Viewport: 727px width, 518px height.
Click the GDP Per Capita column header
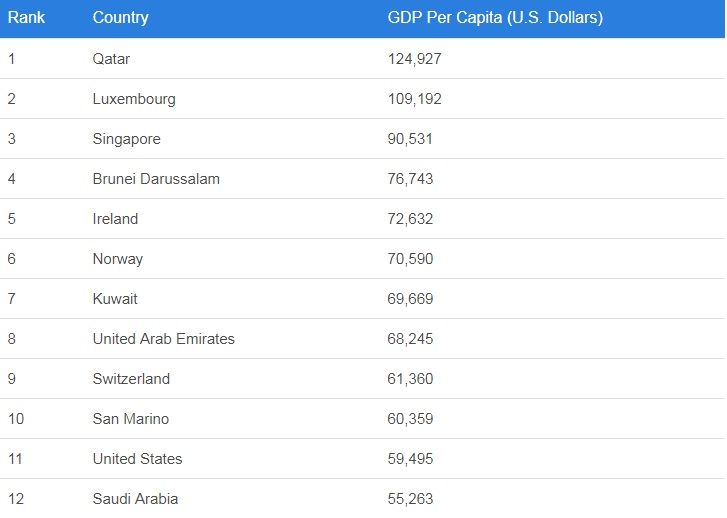click(495, 18)
